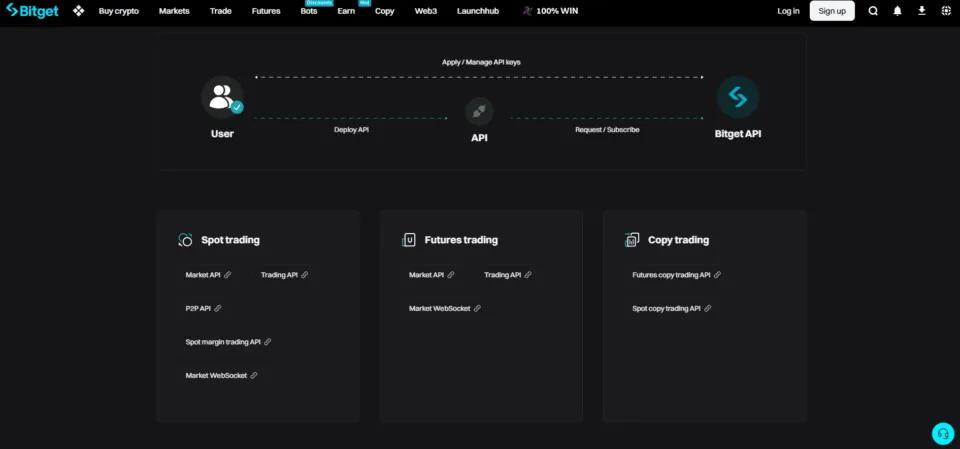Click the Hot badge above Earn
The image size is (960, 449).
(365, 3)
